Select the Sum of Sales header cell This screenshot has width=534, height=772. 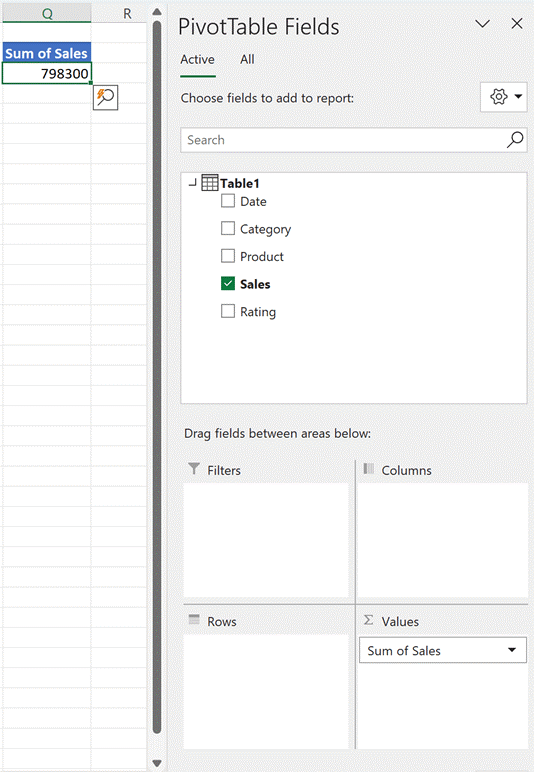47,53
